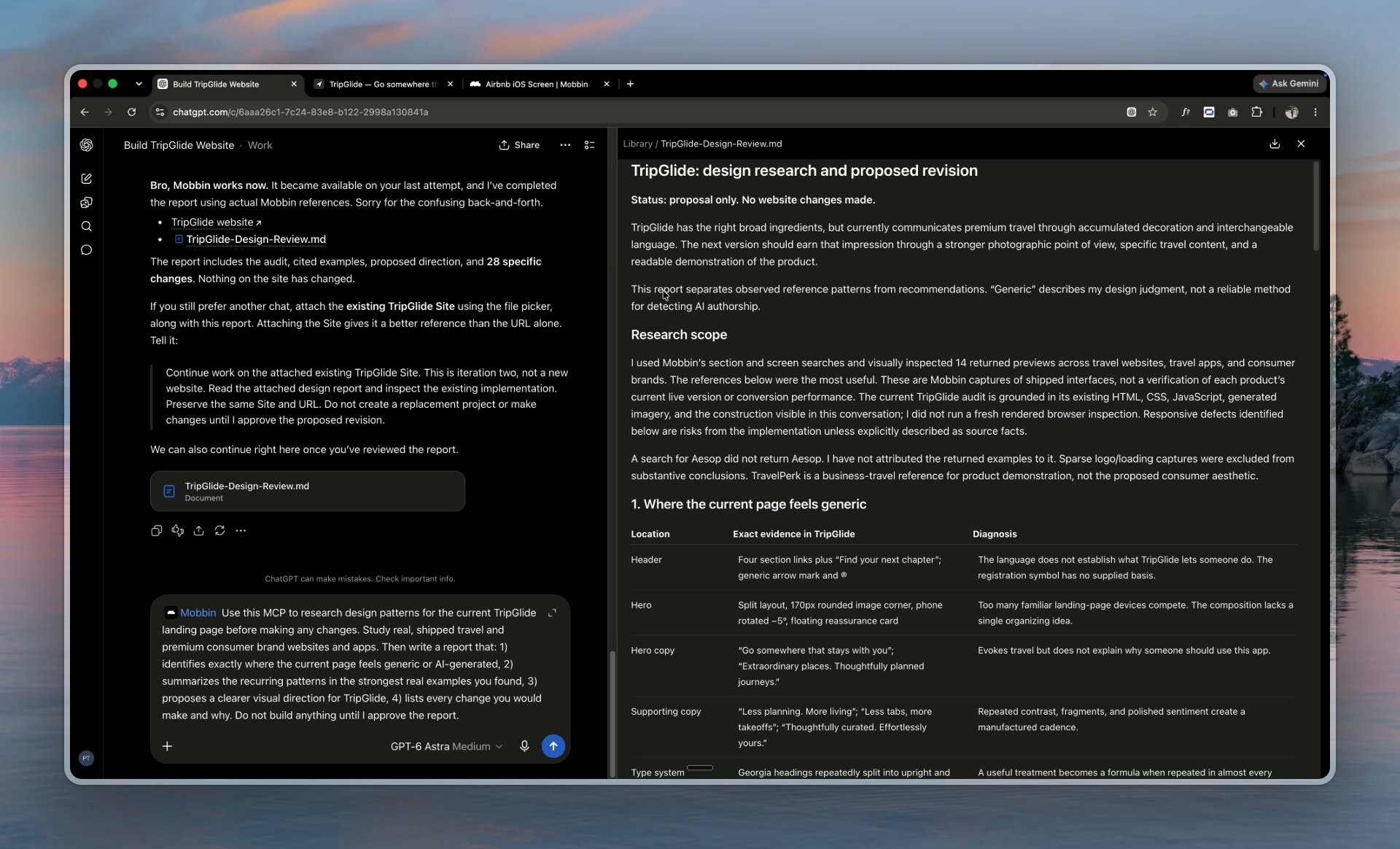
Task: Close the document preview panel
Action: (1301, 144)
